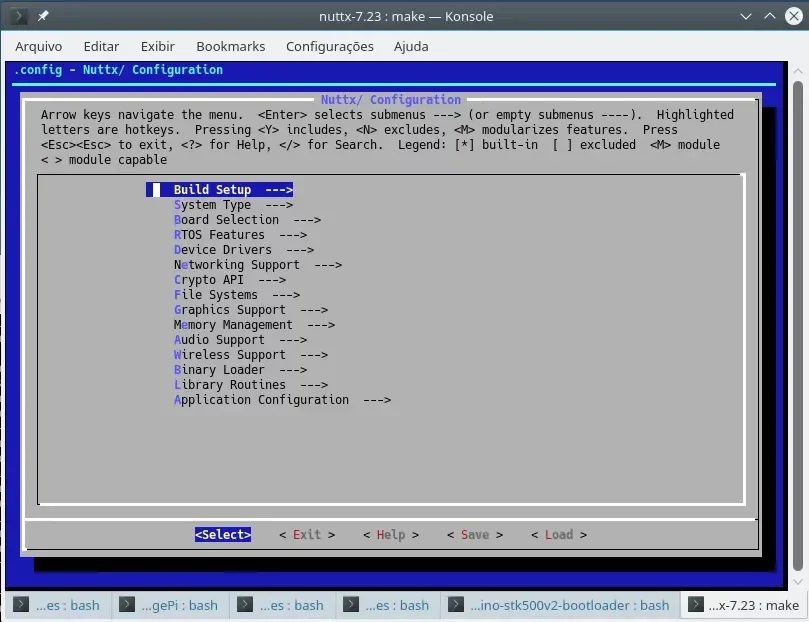Open the Editar menu

click(101, 46)
